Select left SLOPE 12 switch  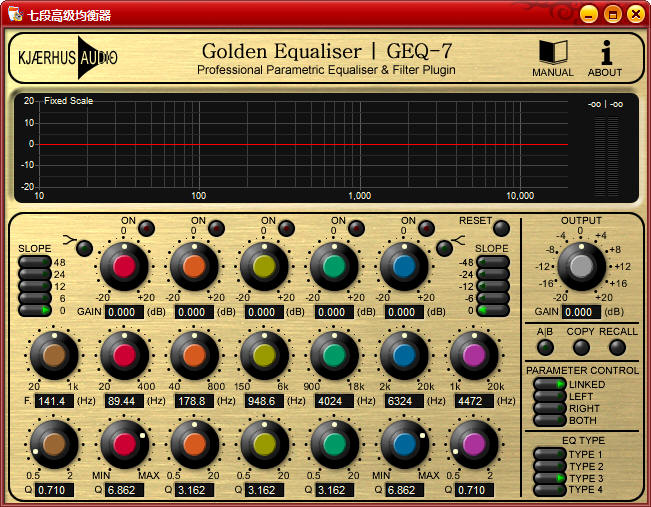(x=35, y=286)
